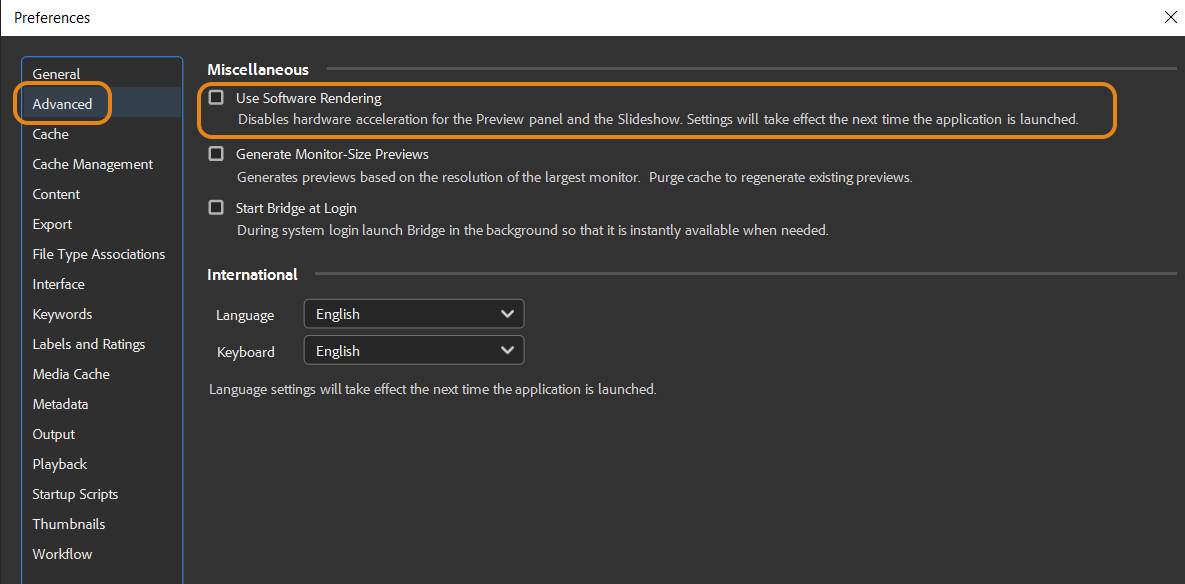Open the Thumbnails settings page
Image resolution: width=1185 pixels, height=584 pixels.
point(68,523)
